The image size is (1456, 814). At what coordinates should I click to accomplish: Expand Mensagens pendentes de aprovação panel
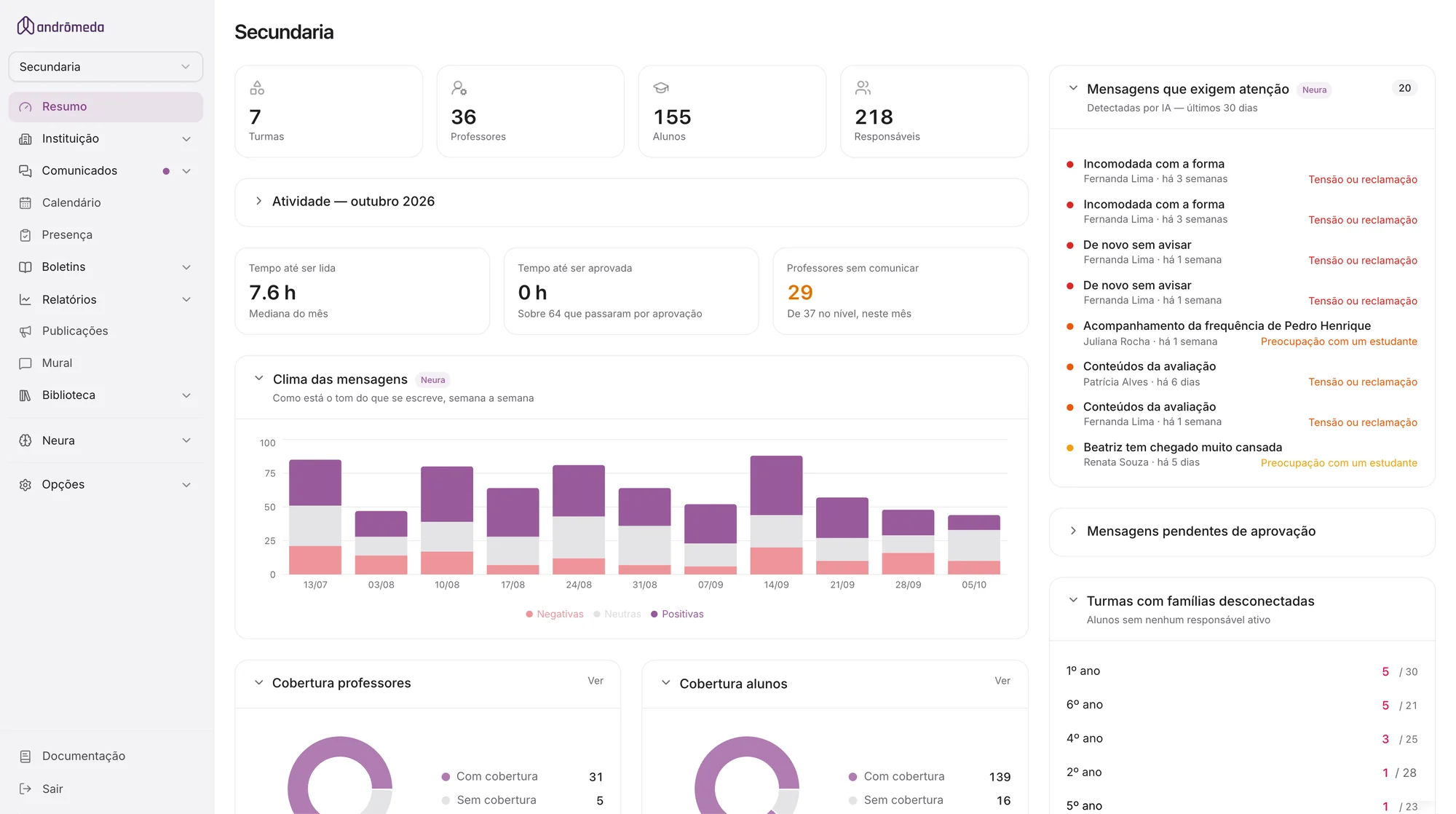pos(1073,531)
